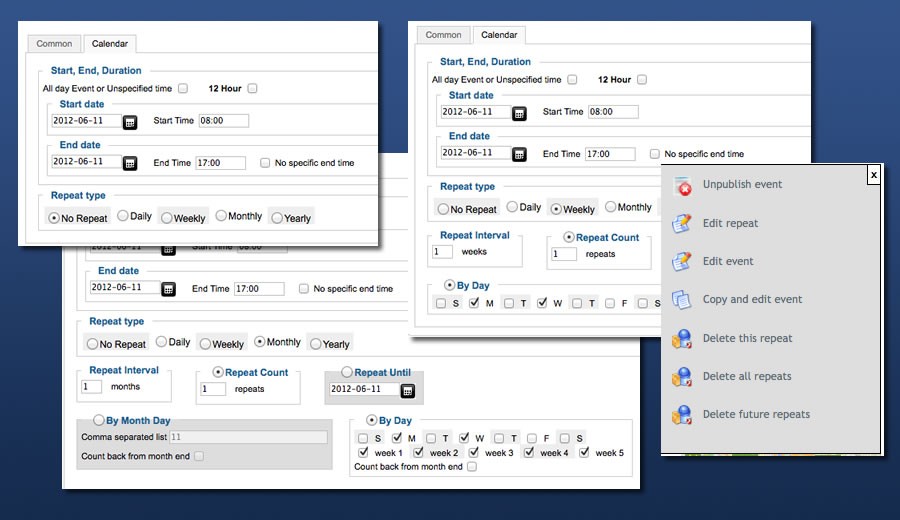This screenshot has height=520, width=900.
Task: Open End date calendar picker in Weekly panel
Action: click(x=519, y=155)
